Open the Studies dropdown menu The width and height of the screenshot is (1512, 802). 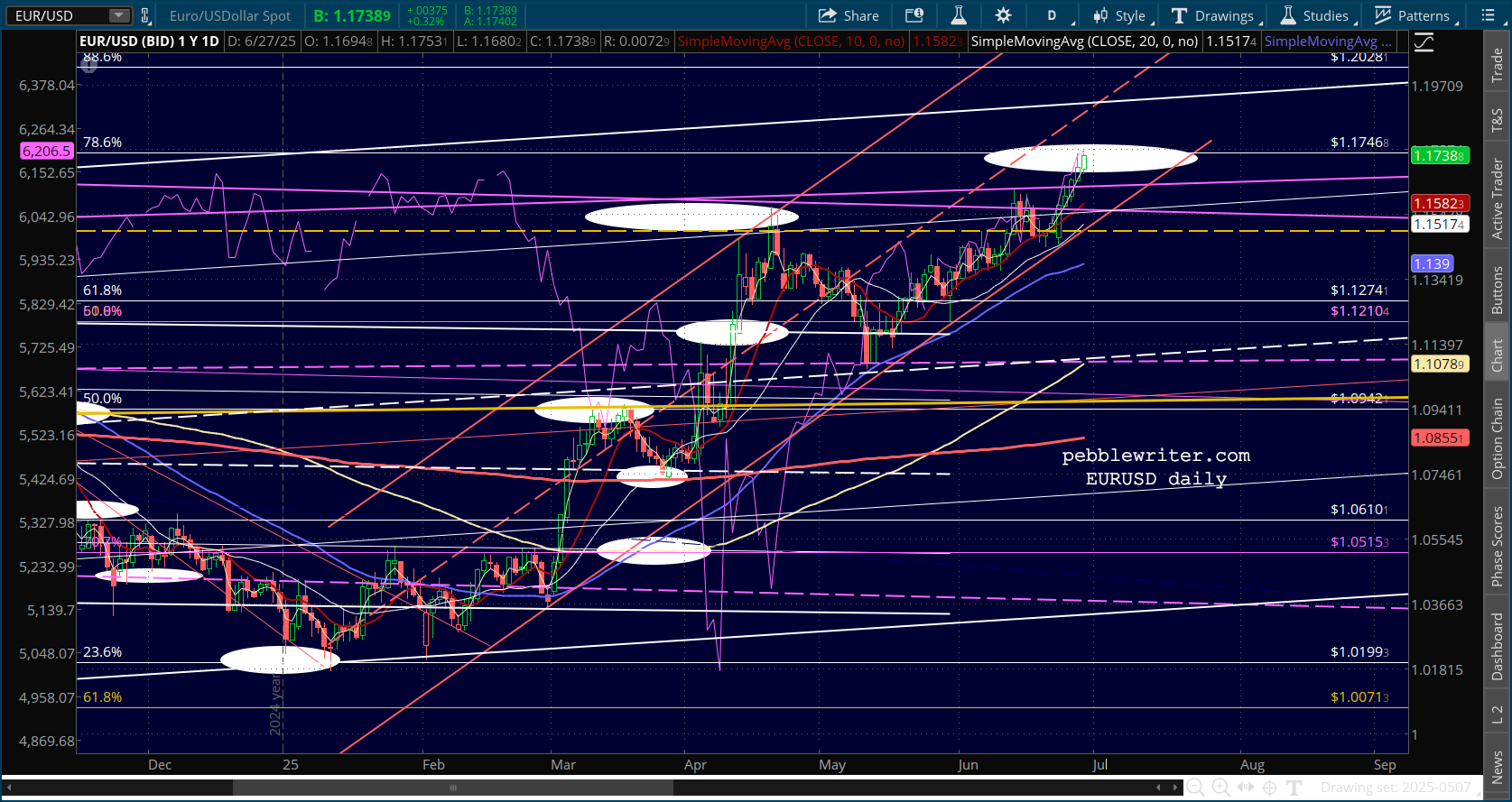point(1318,15)
